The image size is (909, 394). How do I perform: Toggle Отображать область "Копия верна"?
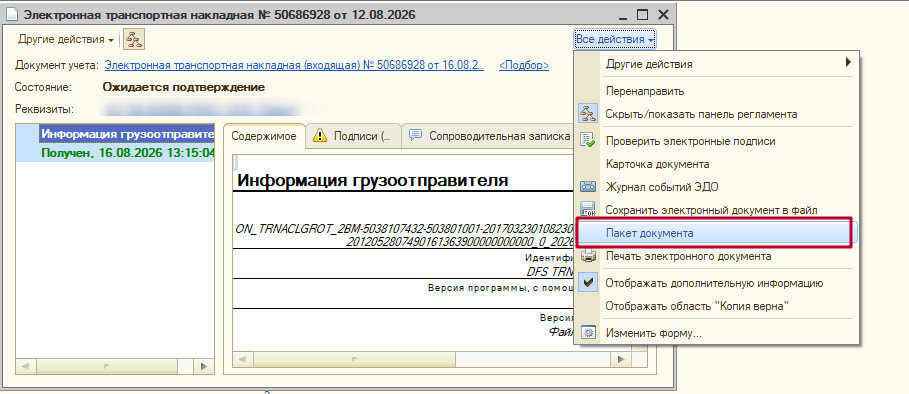coord(716,305)
